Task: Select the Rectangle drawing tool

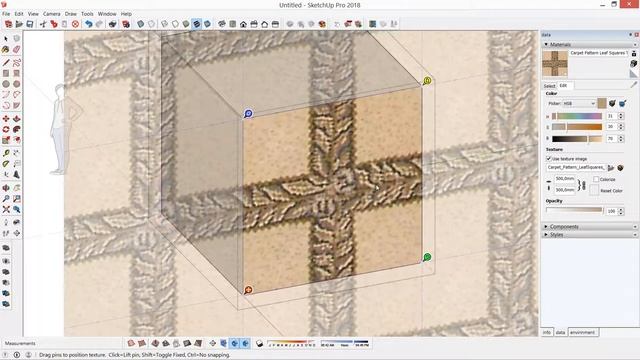Action: coord(6,73)
